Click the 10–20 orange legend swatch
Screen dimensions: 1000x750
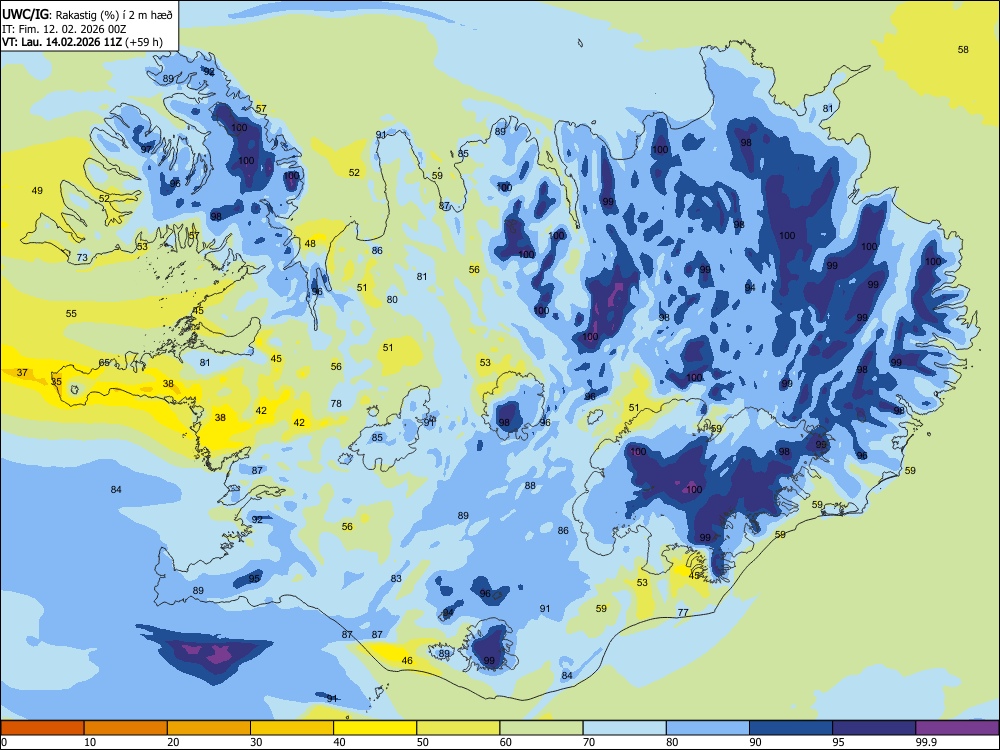(x=126, y=728)
